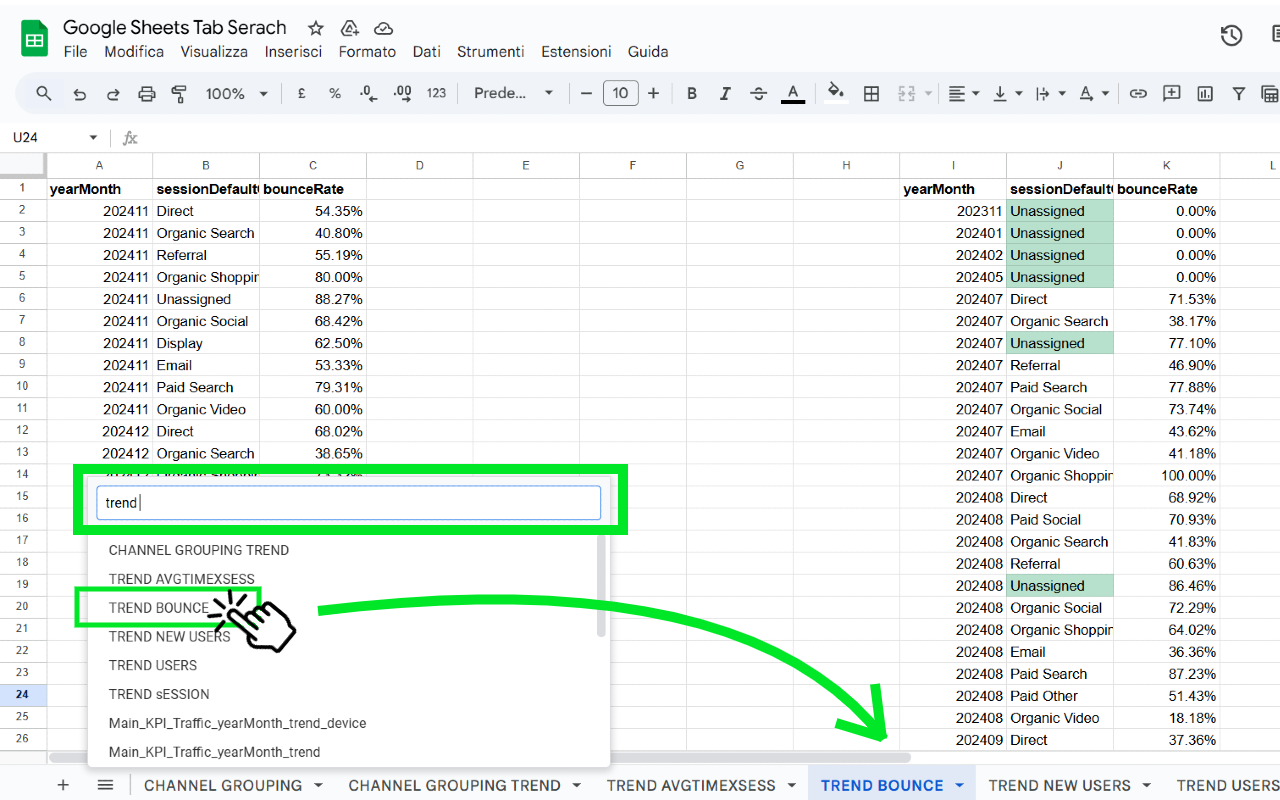Format value as currency
Viewport: 1280px width, 800px height.
[301, 93]
